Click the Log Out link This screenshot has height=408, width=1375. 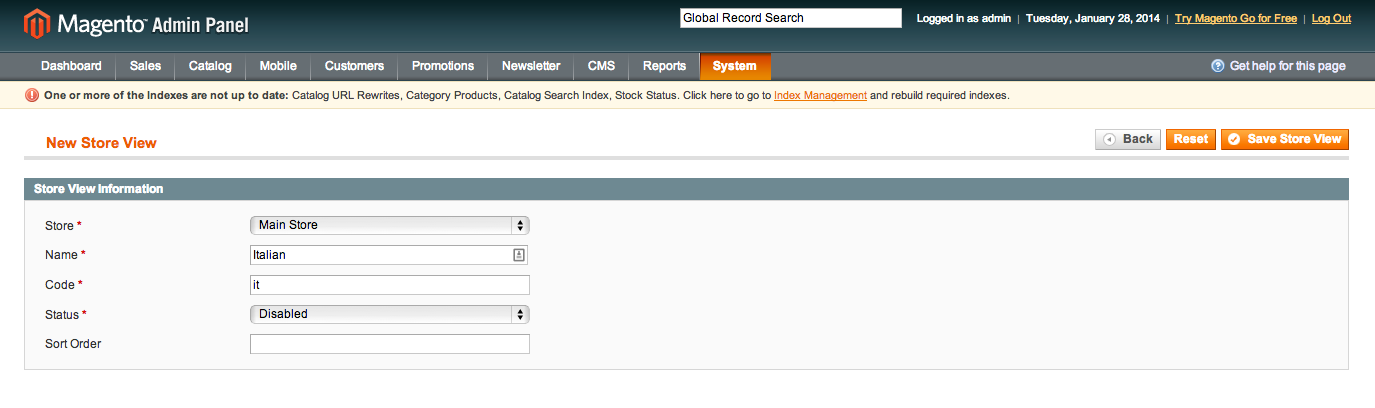1331,18
